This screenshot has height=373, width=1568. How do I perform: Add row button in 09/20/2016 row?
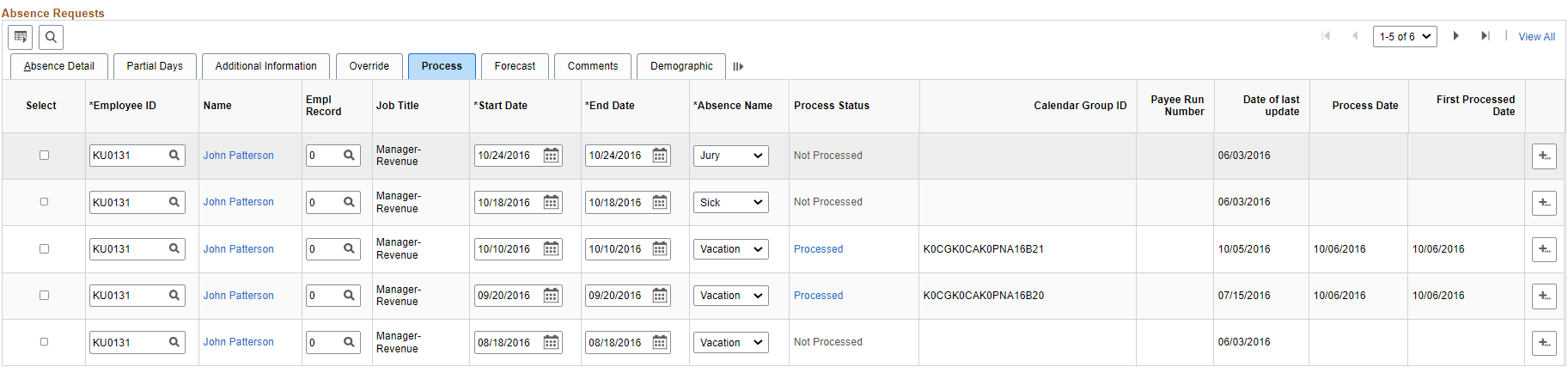(1544, 297)
